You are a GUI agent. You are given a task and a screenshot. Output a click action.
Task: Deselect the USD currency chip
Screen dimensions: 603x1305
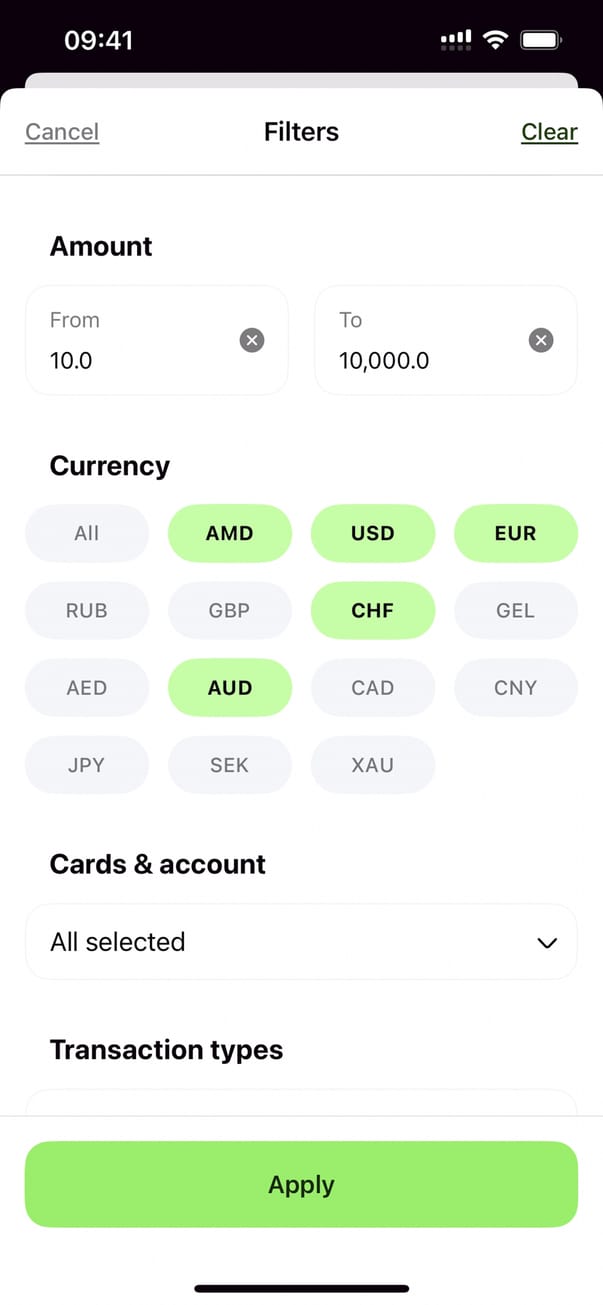click(373, 533)
